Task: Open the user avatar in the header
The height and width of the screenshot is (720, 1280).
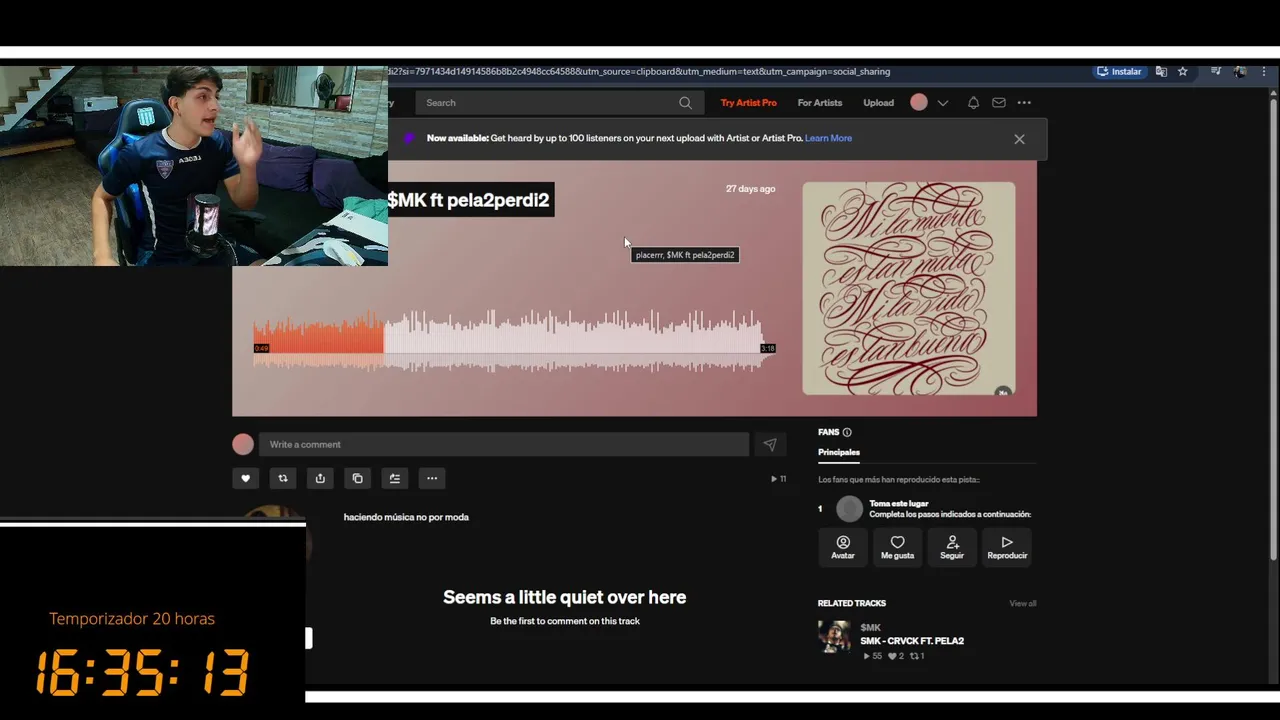Action: coord(919,102)
